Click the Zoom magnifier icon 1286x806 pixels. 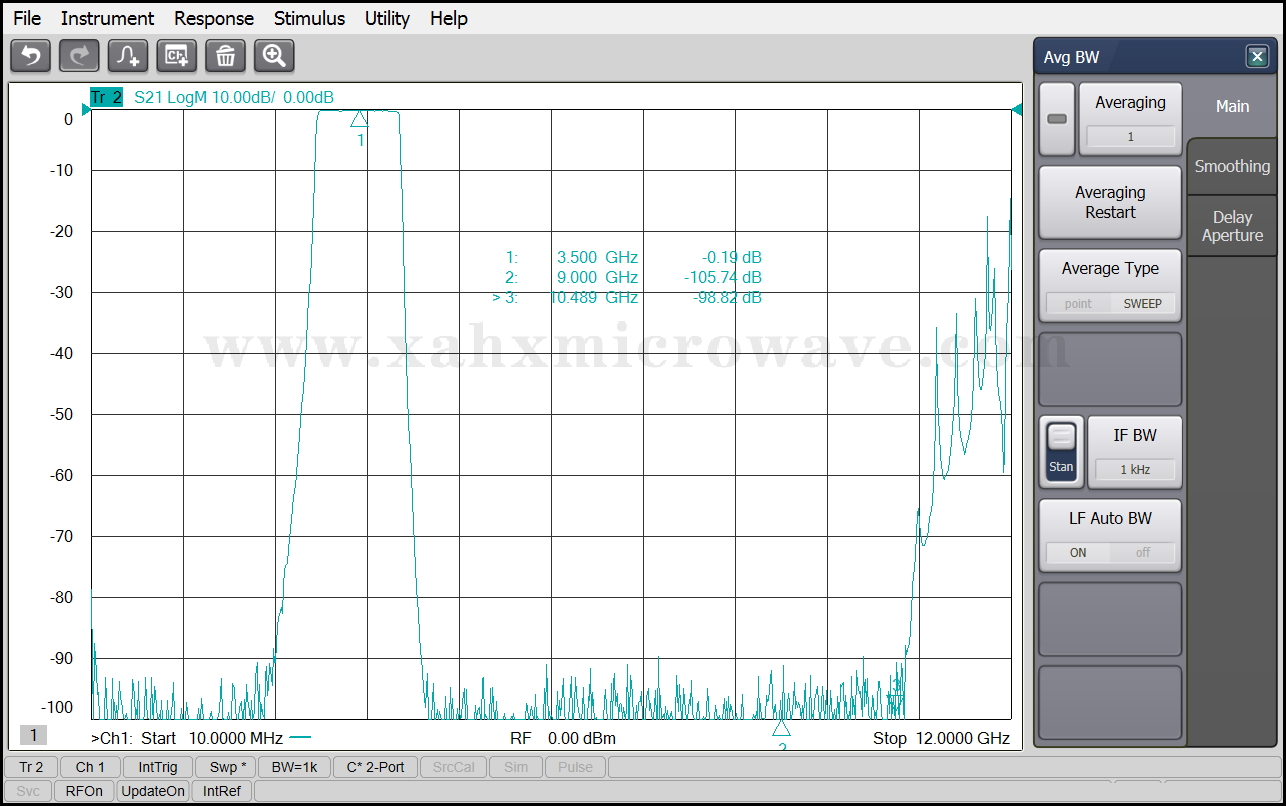point(274,56)
